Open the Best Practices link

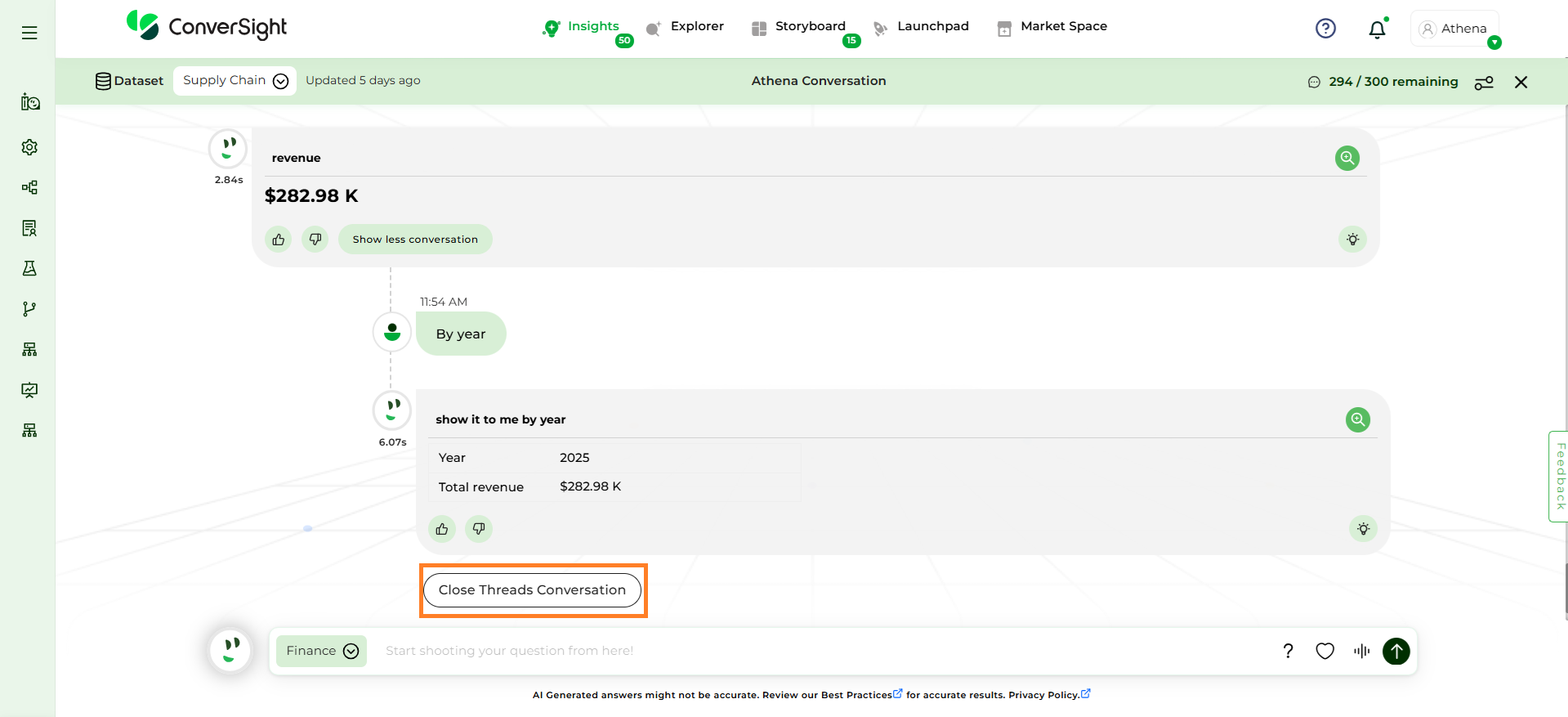click(x=856, y=695)
